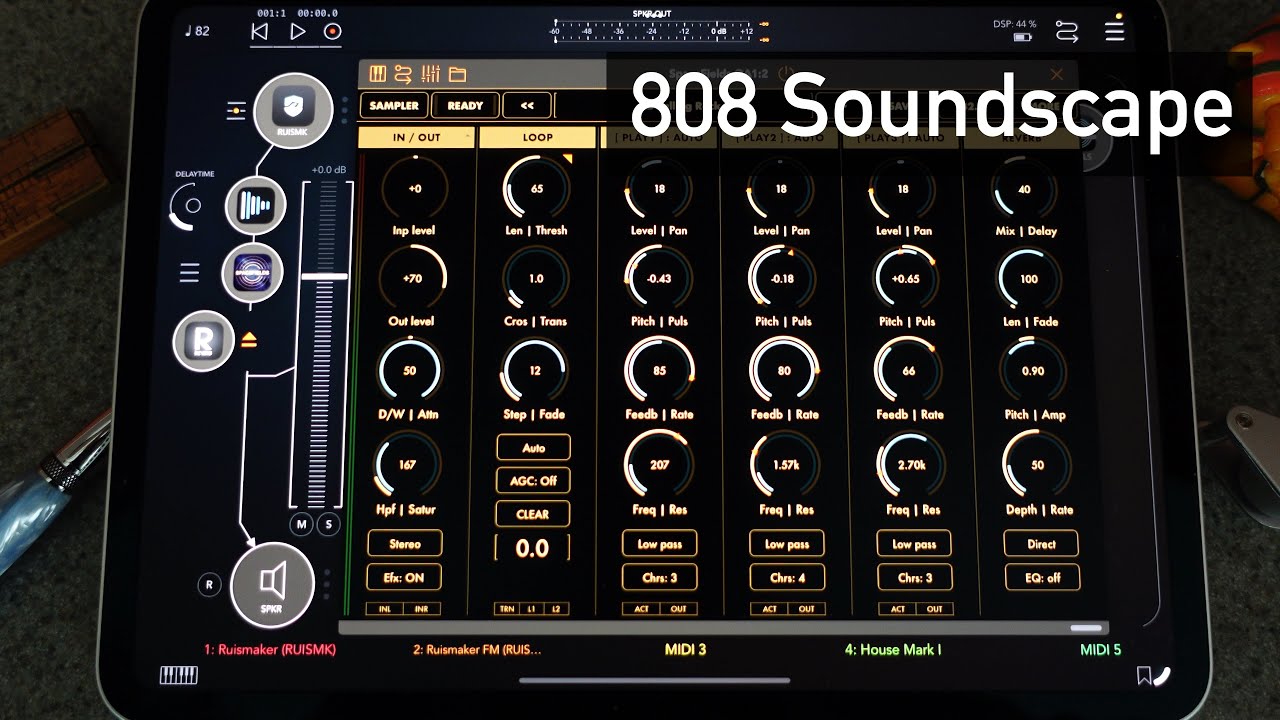Tap the Out level knob showing +70

(x=413, y=279)
